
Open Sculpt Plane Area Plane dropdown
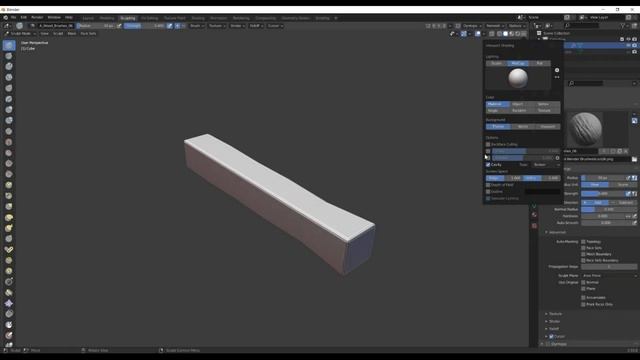[x=609, y=276]
